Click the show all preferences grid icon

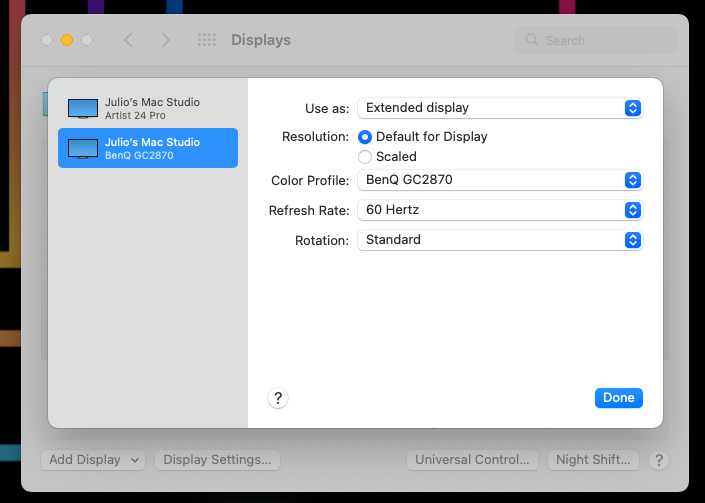tap(207, 40)
